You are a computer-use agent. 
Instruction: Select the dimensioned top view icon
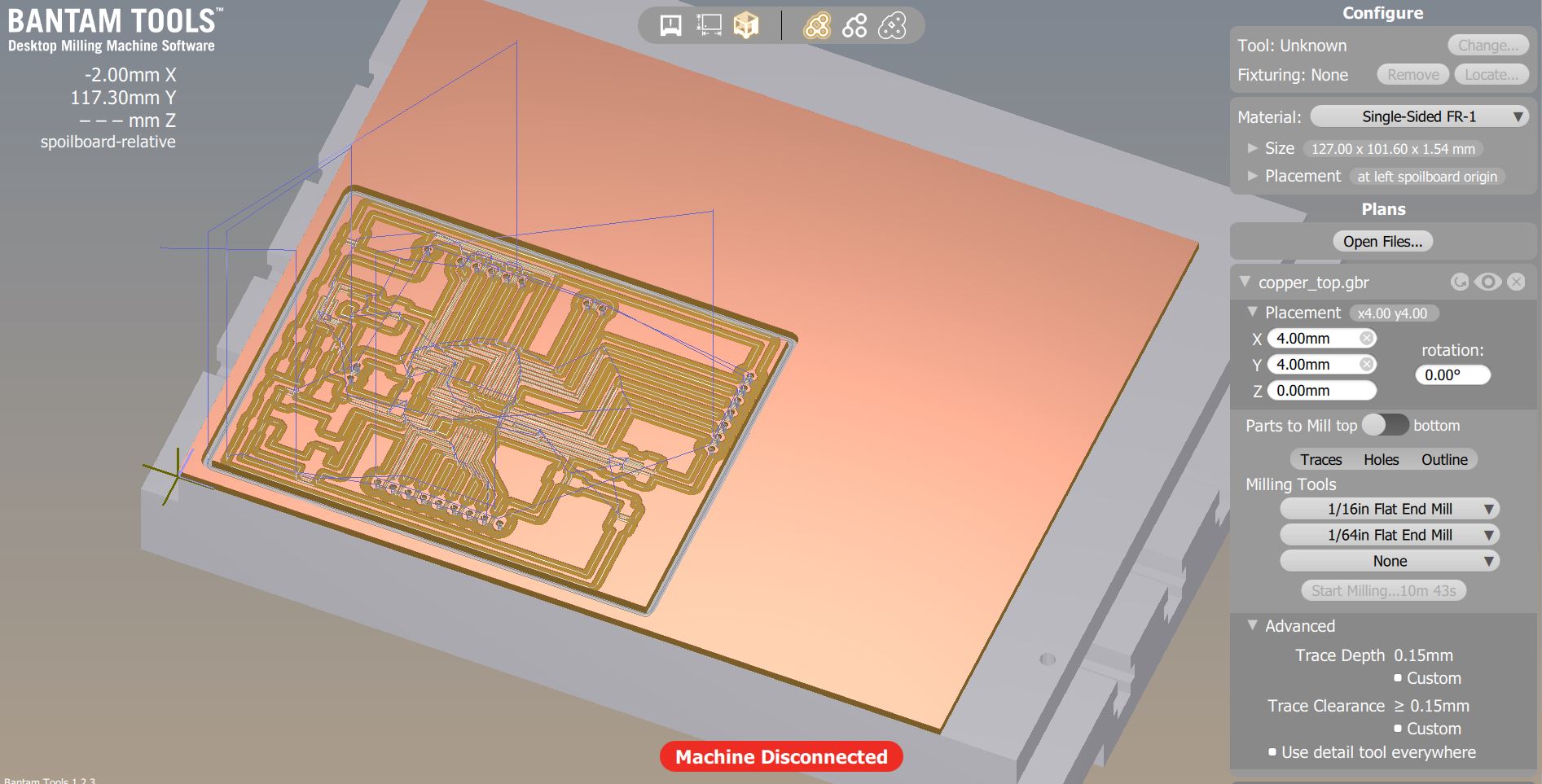coord(709,26)
